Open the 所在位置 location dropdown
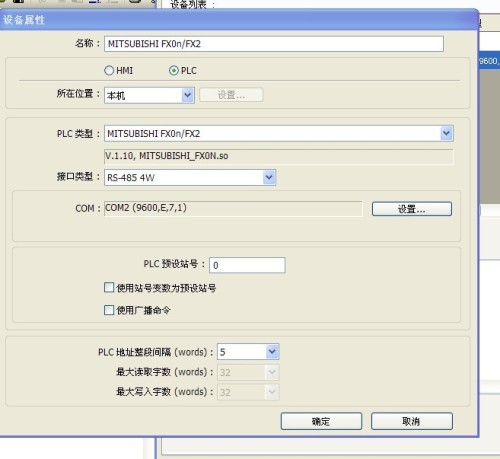500x459 pixels. point(149,95)
